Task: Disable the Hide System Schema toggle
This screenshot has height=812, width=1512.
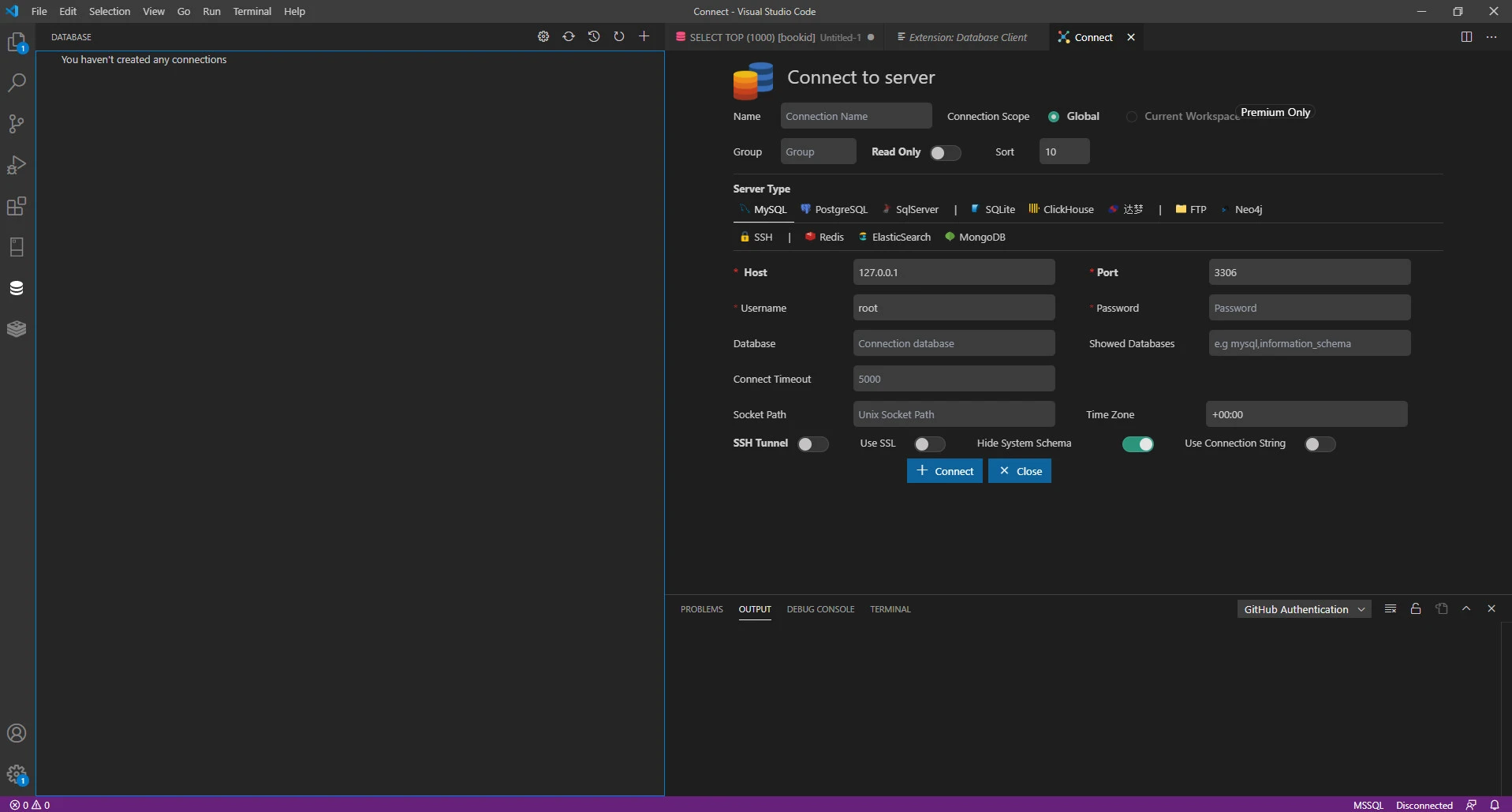Action: point(1137,444)
